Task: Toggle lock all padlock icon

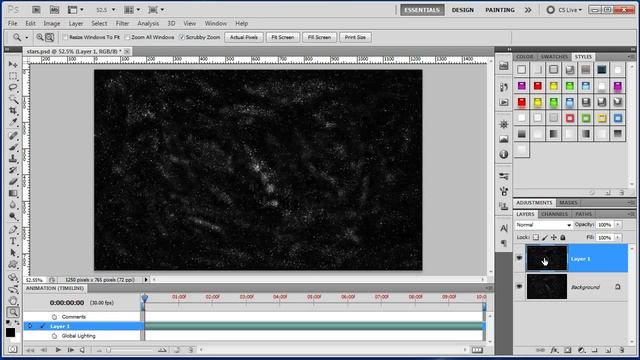Action: click(x=563, y=237)
